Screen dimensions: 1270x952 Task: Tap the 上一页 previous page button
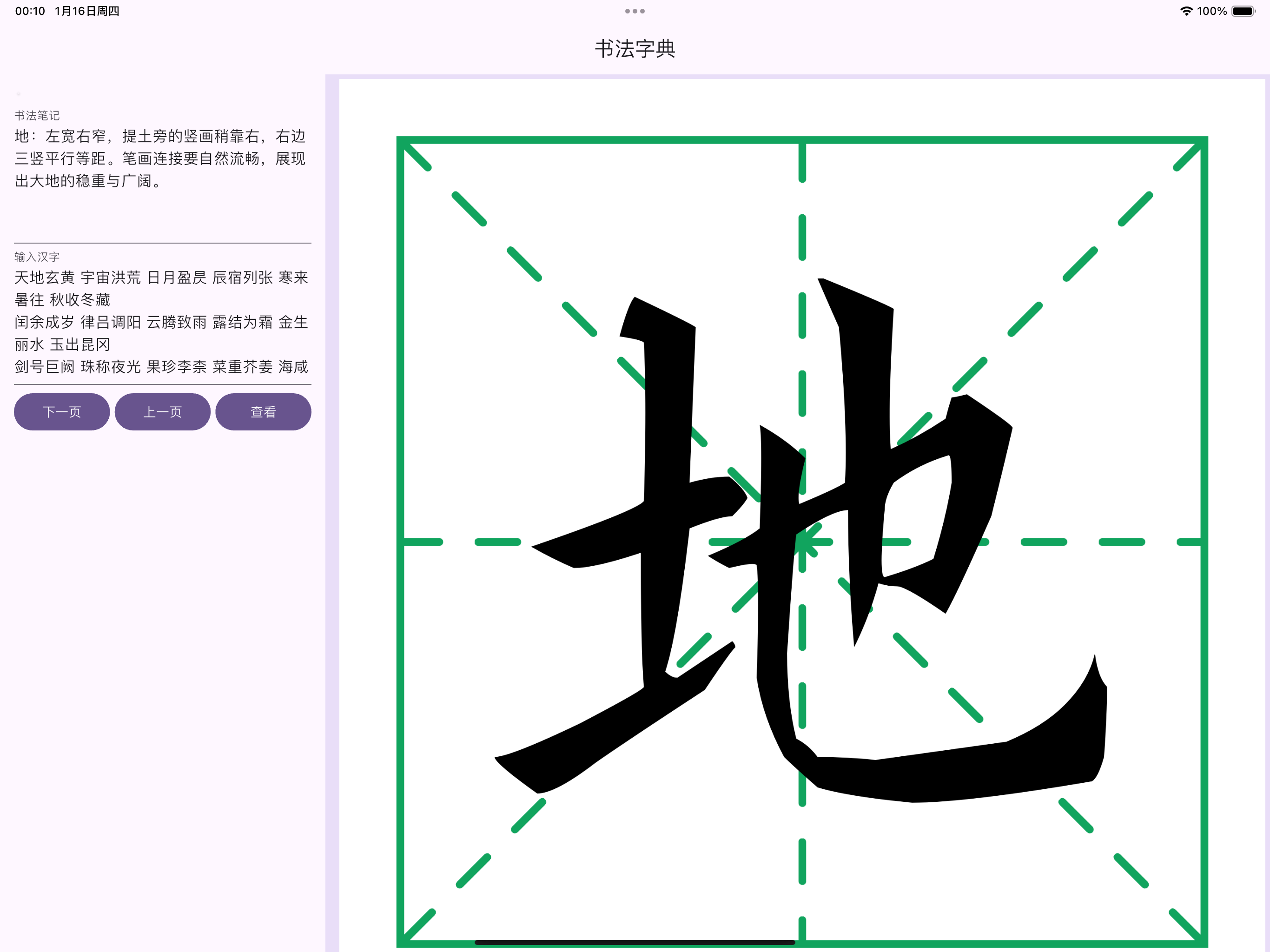pyautogui.click(x=163, y=412)
